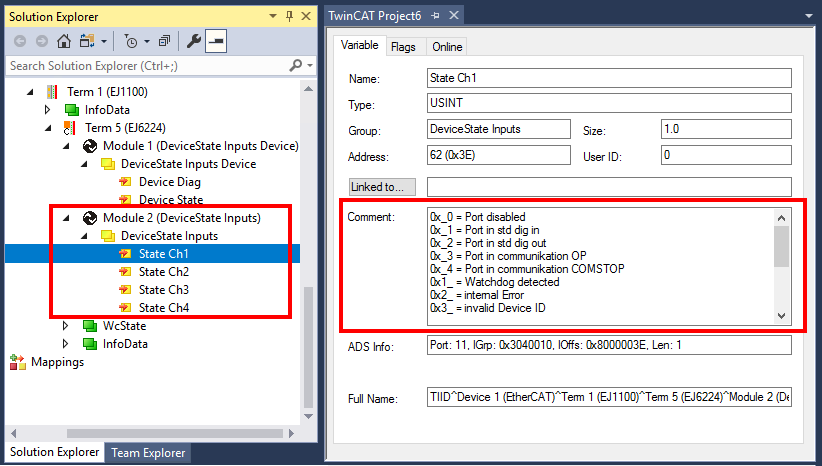Collapse the Term 5 (EJ6224) node
This screenshot has height=466, width=822.
49,128
